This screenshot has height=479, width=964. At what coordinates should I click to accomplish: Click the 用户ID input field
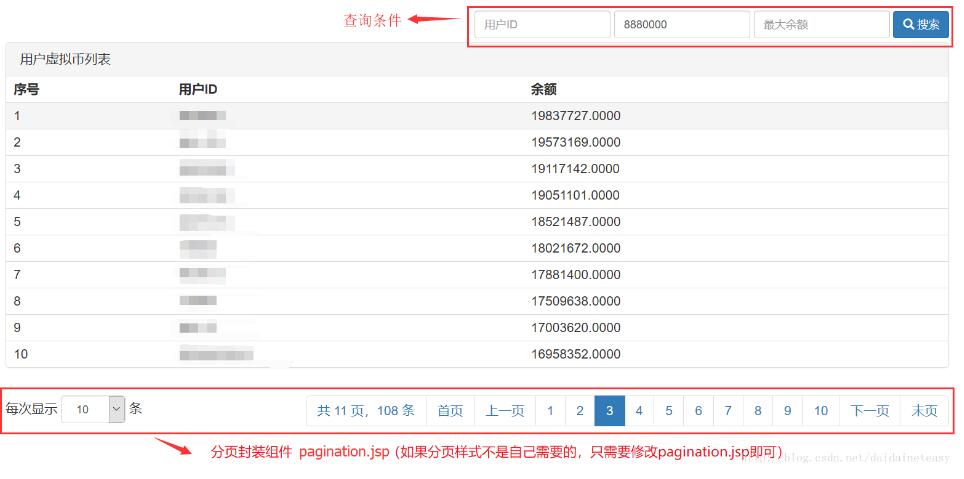coord(541,24)
